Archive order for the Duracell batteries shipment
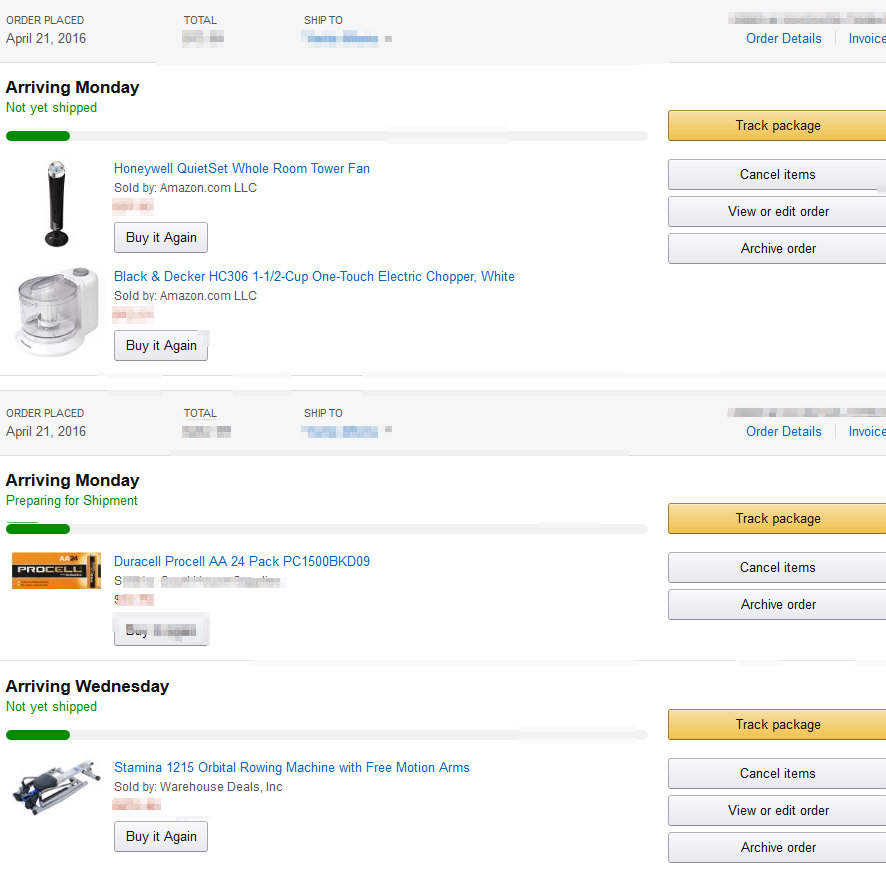 point(778,605)
